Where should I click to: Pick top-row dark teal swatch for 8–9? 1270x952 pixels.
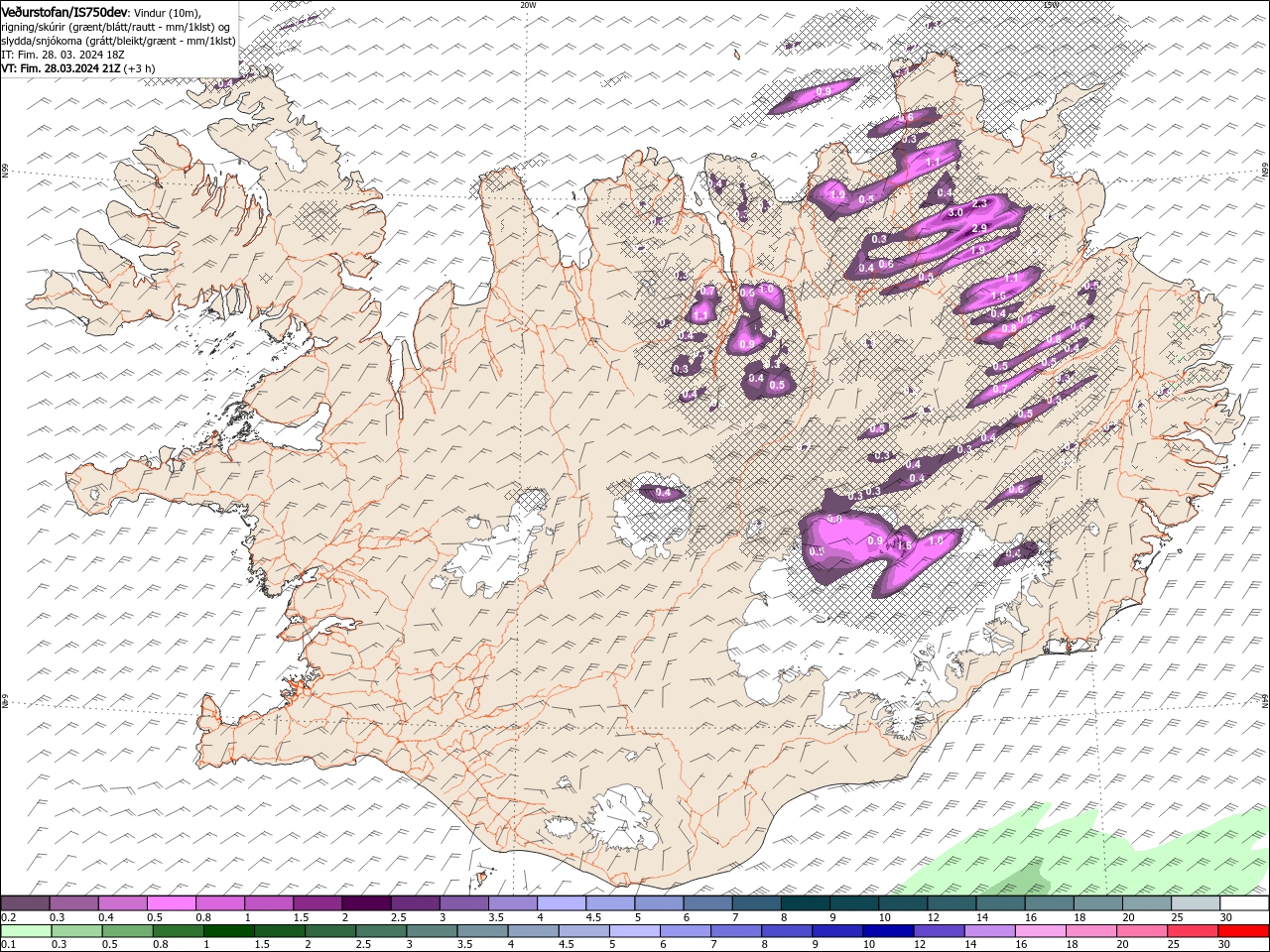(805, 903)
